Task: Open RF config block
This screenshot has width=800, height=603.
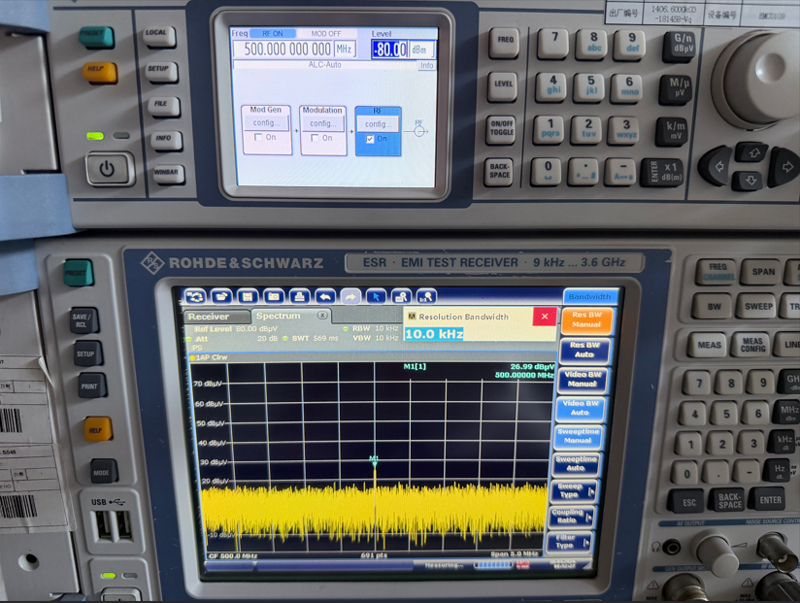Action: (378, 124)
